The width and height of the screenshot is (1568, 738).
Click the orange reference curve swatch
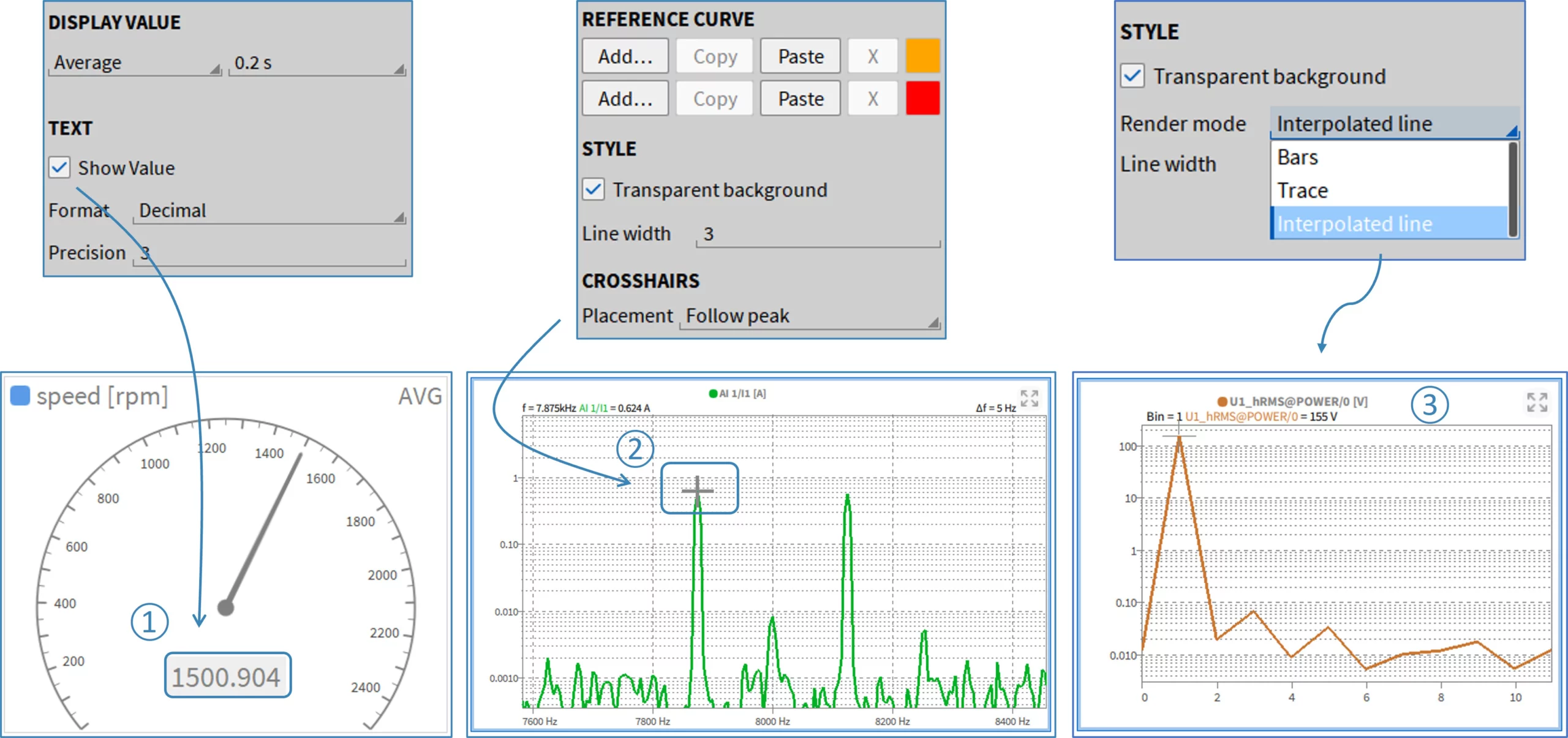click(922, 56)
